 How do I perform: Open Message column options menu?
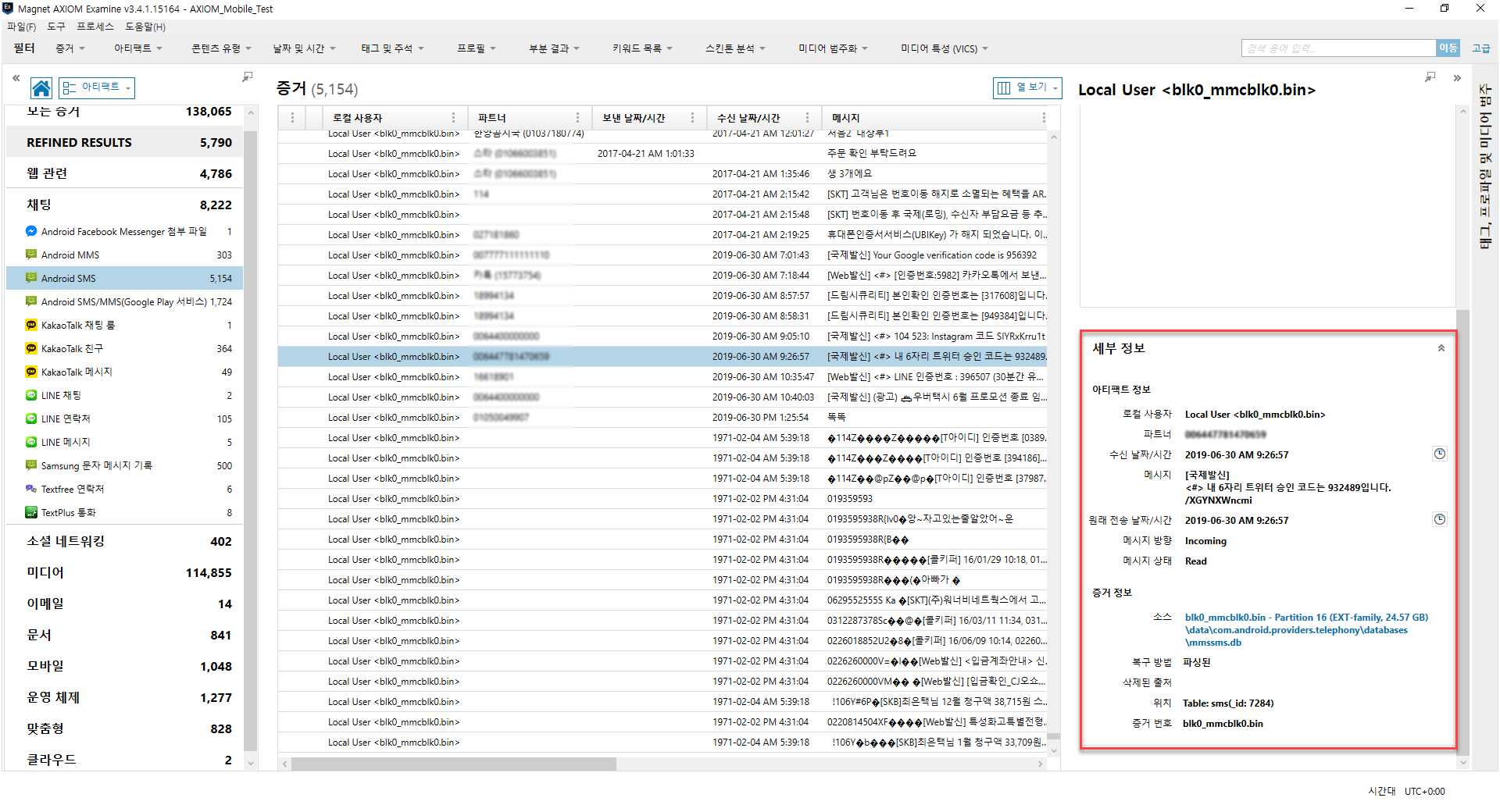pos(1043,118)
